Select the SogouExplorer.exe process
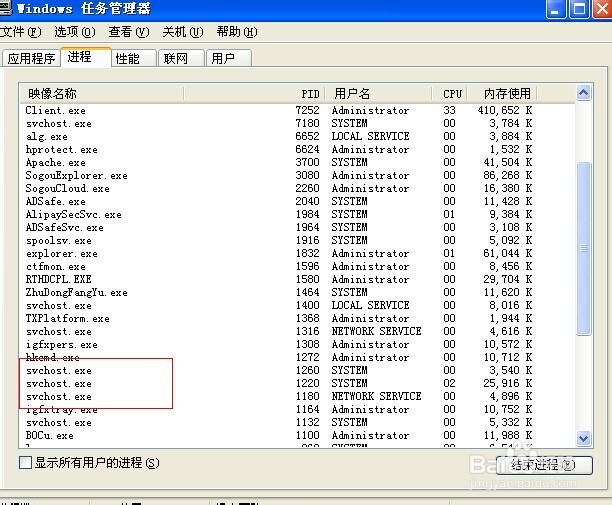The width and height of the screenshot is (612, 505). coord(297,175)
